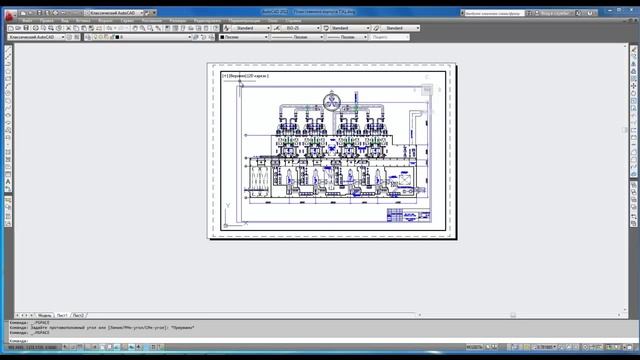Toggle Polar tracking button in status bar
Image resolution: width=640 pixels, height=360 pixels.
(x=95, y=347)
